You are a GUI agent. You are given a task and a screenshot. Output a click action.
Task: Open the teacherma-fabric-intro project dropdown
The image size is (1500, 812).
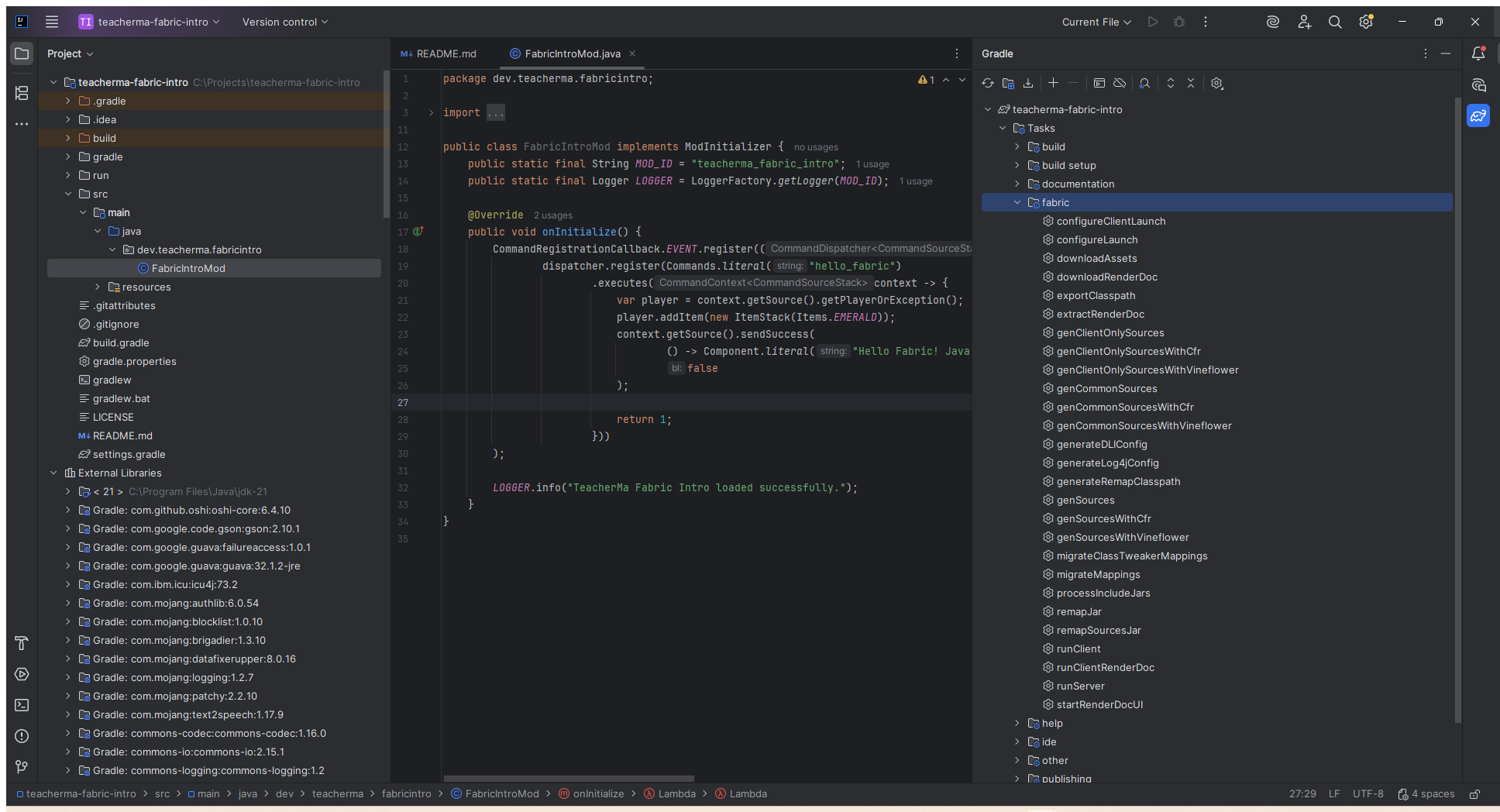tap(150, 22)
